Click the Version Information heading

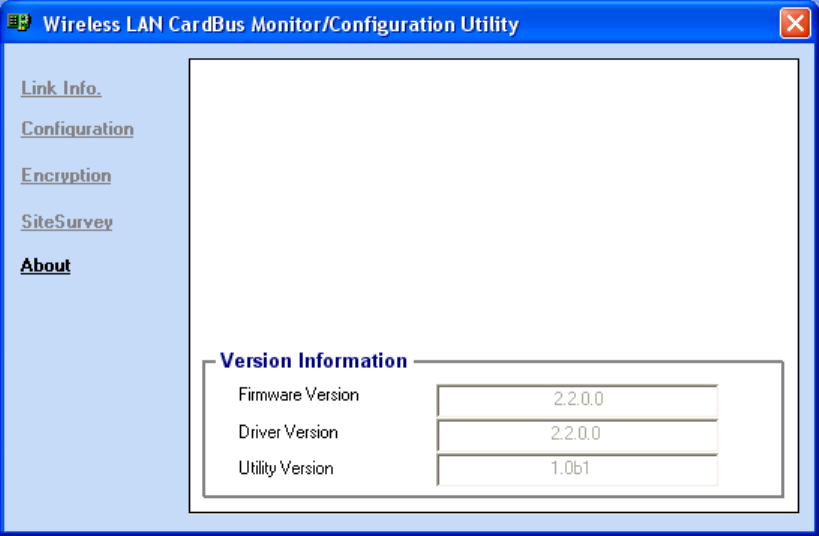click(x=313, y=361)
